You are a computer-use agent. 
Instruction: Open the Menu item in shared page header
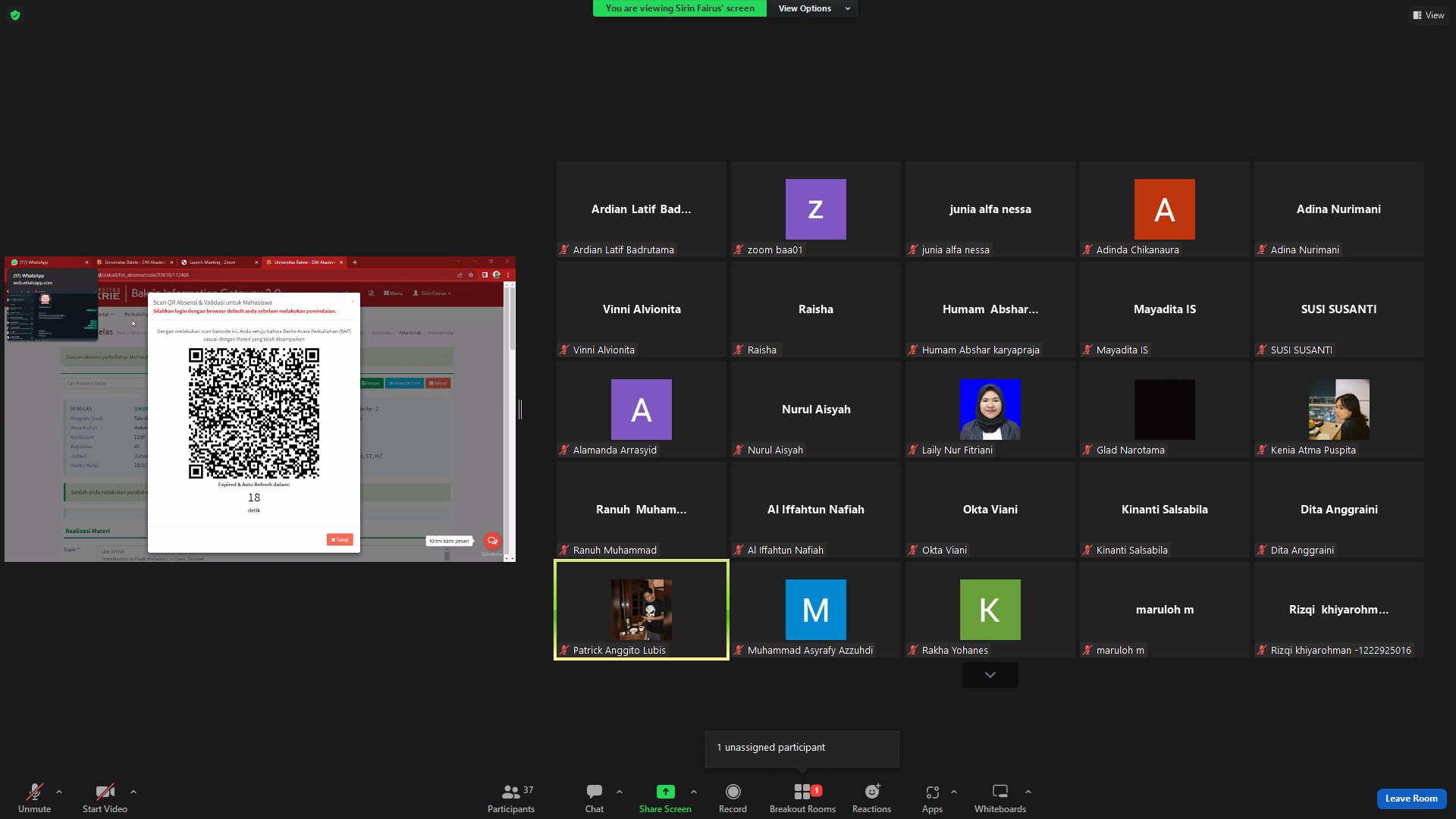click(393, 293)
